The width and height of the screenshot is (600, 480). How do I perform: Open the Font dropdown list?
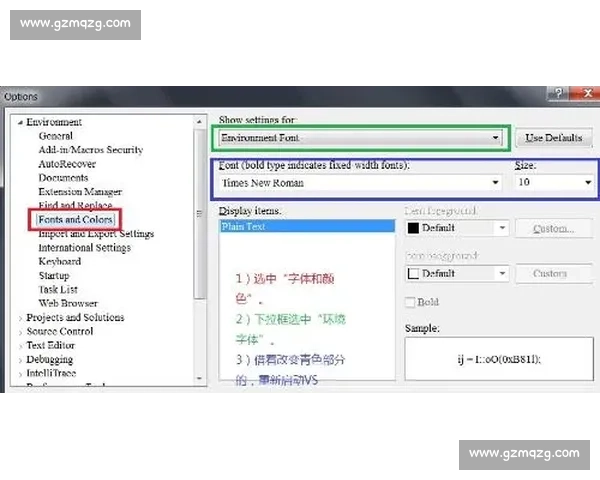tap(361, 183)
